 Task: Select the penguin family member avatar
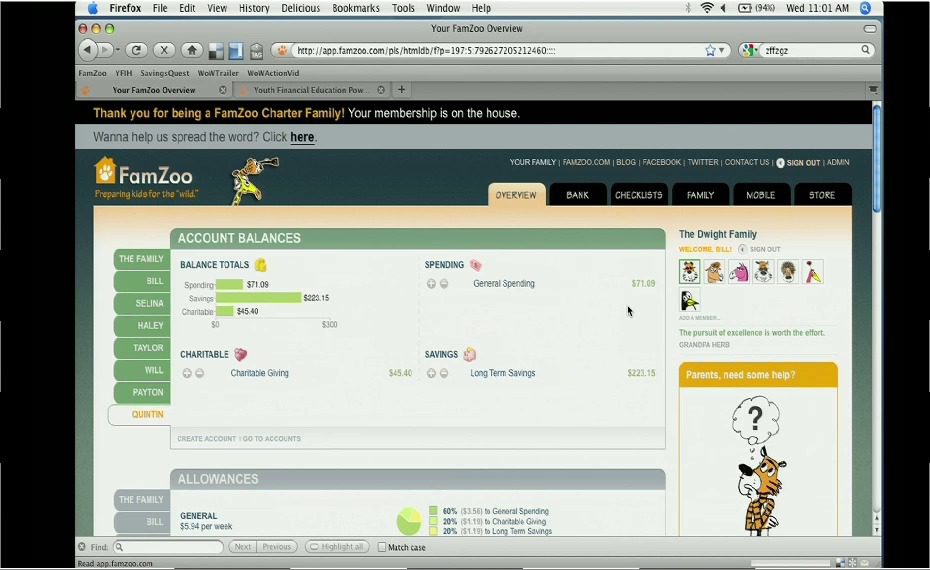(x=690, y=300)
